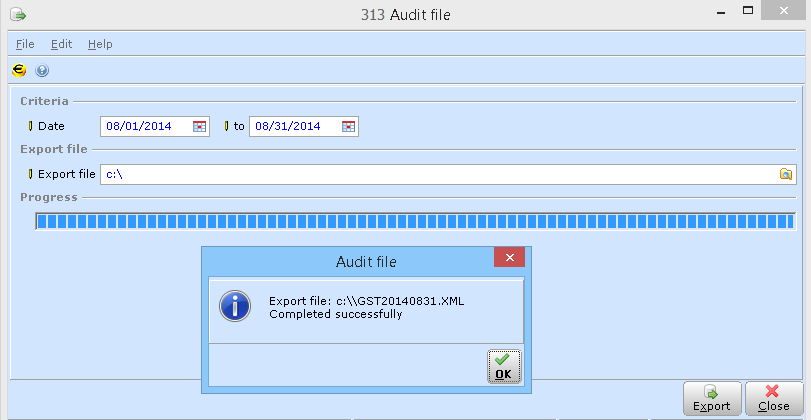Click the yellow Euro icon in the toolbar
The height and width of the screenshot is (420, 811).
coord(18,71)
